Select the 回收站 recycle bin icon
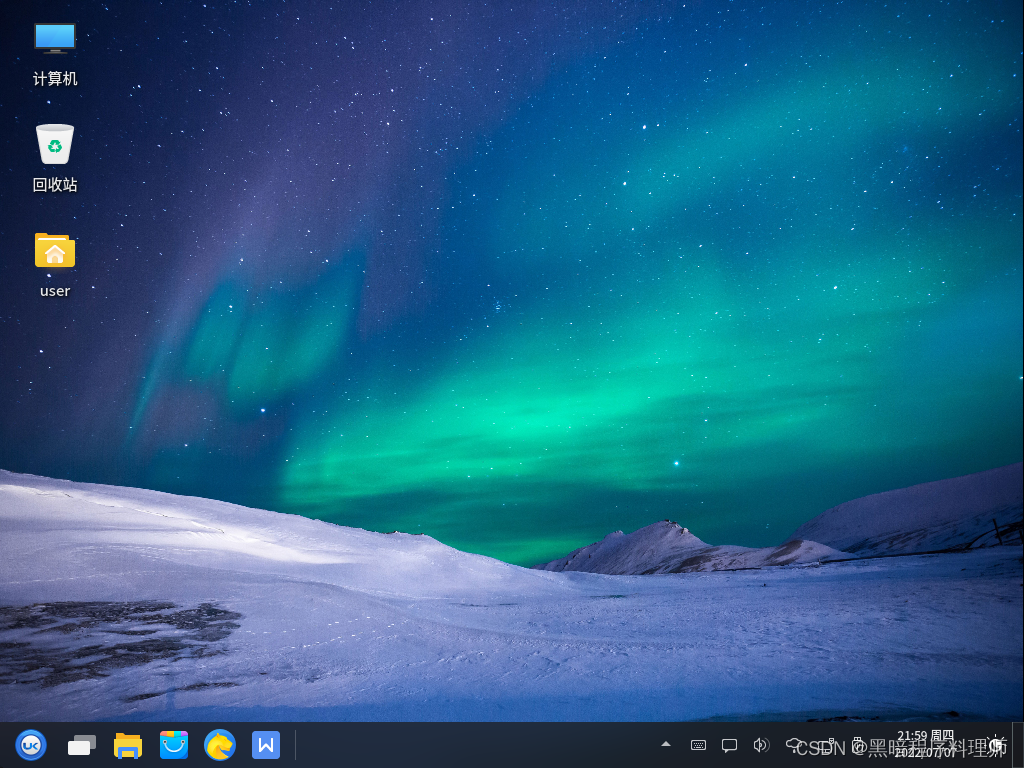The width and height of the screenshot is (1024, 768). click(x=55, y=144)
